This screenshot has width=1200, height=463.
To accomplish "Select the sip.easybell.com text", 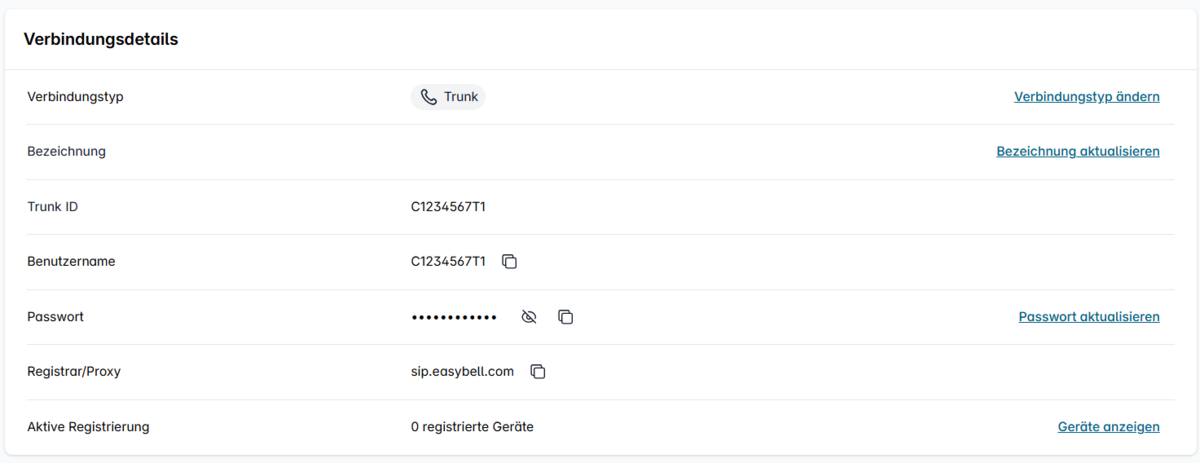I will 462,372.
